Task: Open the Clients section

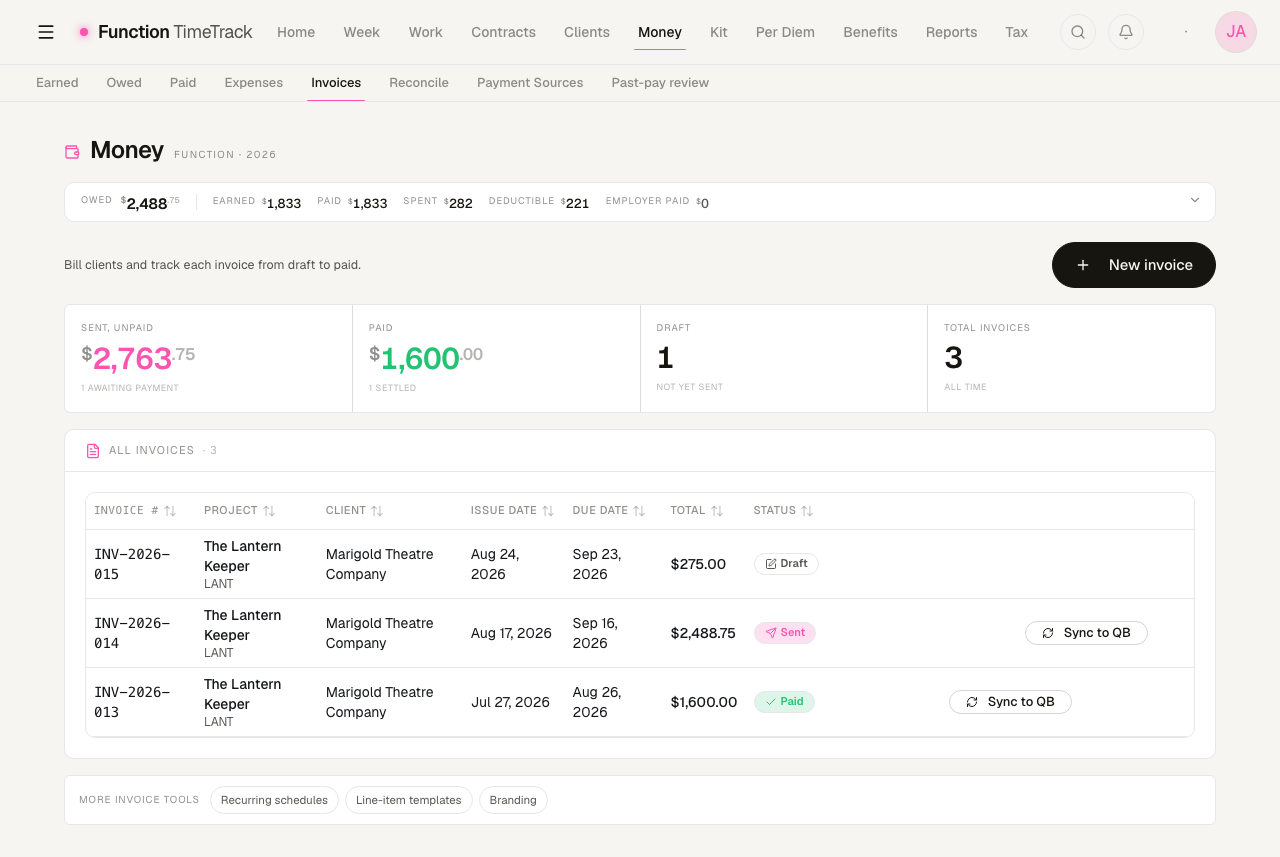Action: click(x=587, y=32)
